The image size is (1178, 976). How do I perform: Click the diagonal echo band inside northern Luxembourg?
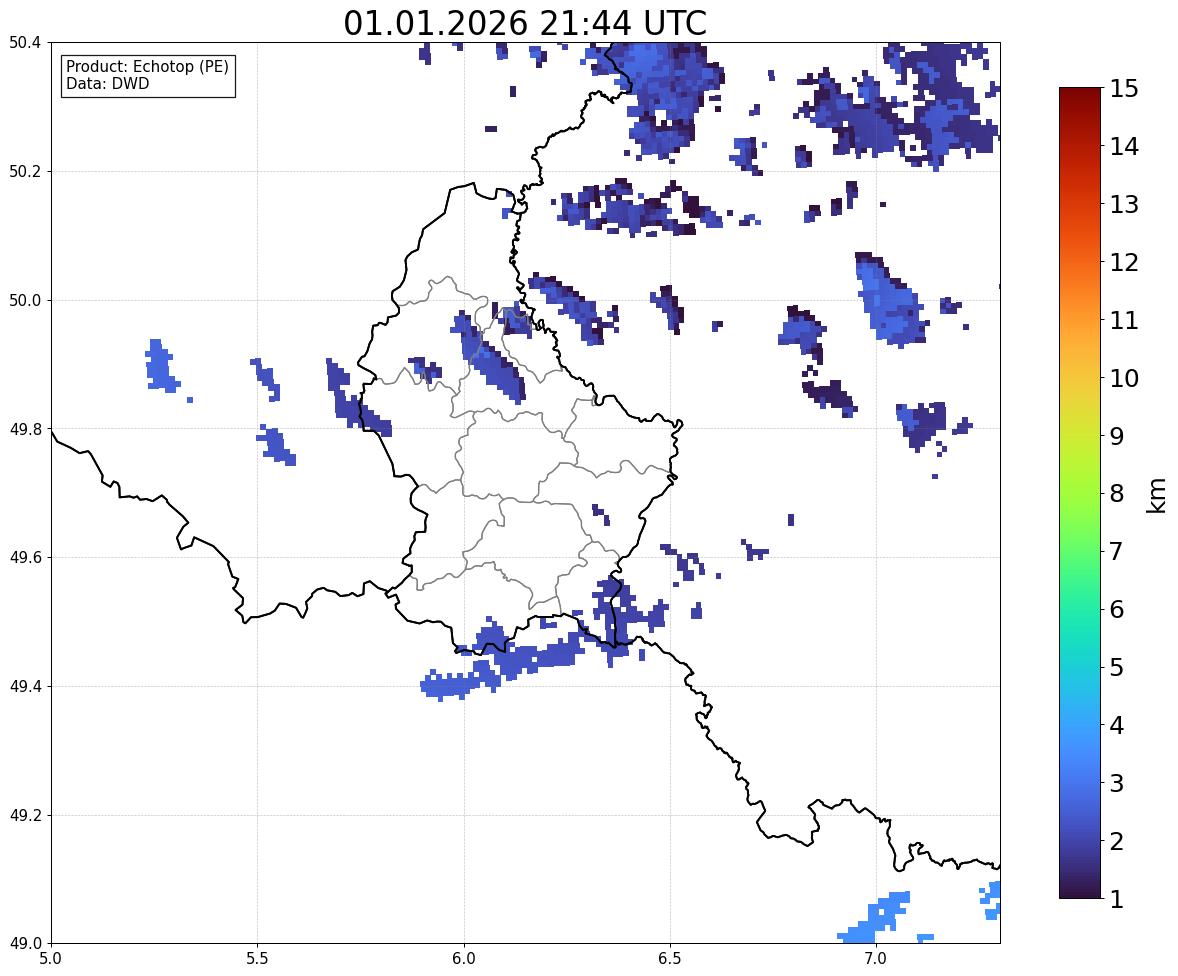pos(490,359)
